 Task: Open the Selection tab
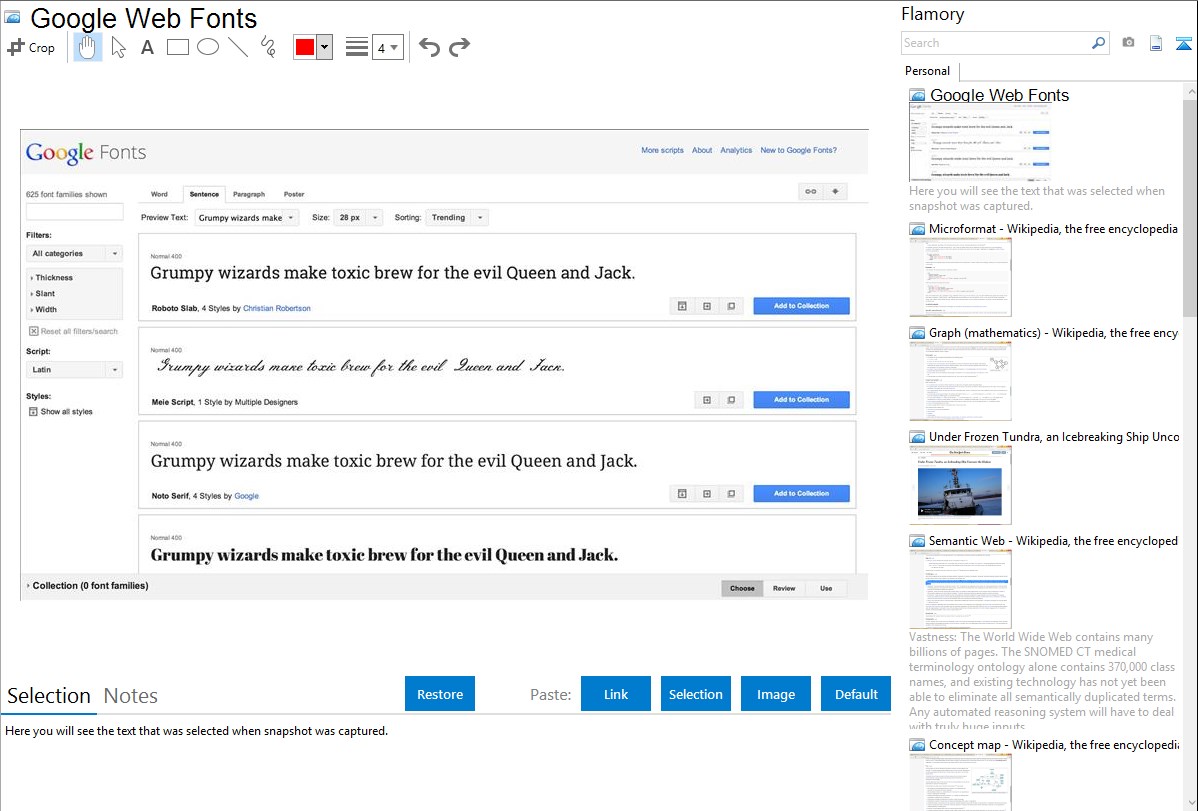[x=49, y=696]
